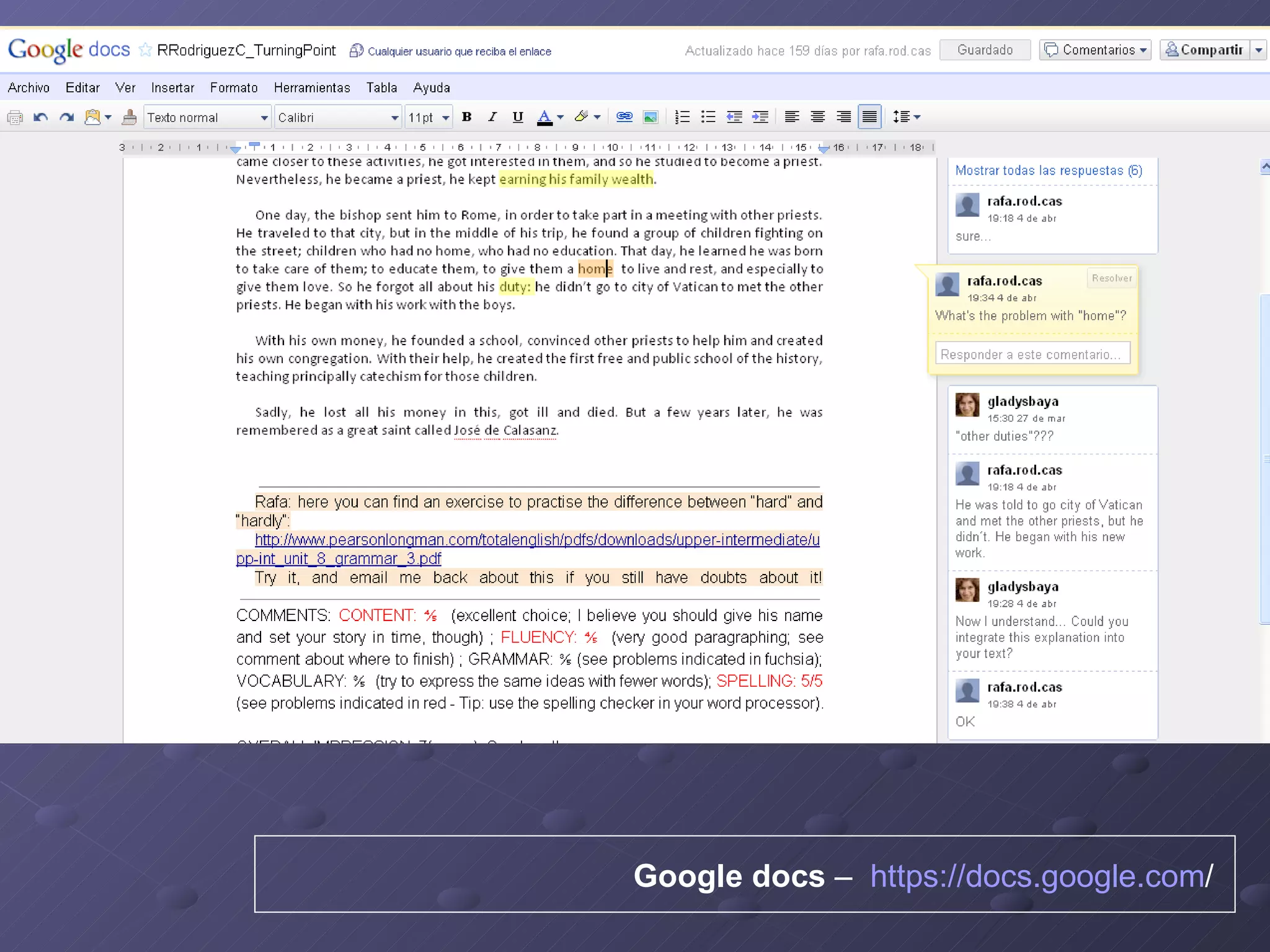Click the Guardado button

(x=985, y=50)
